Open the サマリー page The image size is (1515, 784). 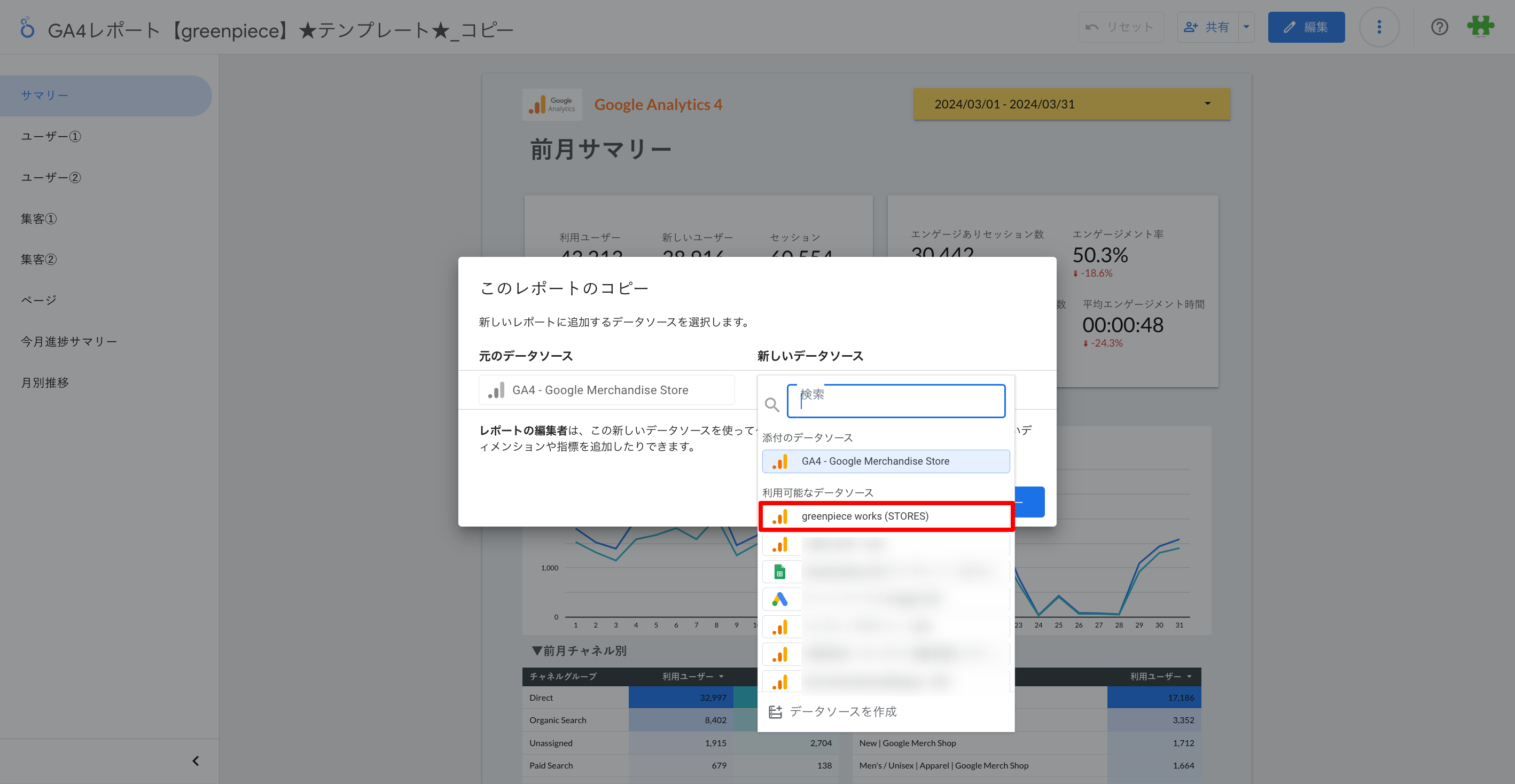(x=106, y=95)
